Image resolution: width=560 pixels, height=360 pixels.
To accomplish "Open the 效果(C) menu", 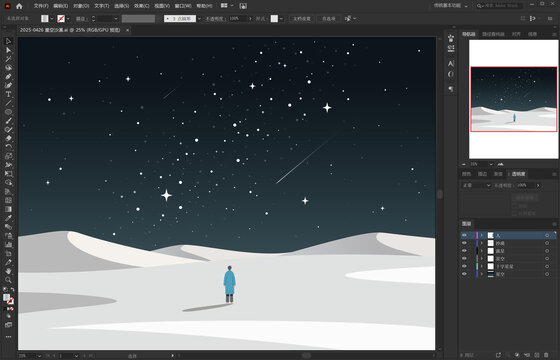I will click(x=142, y=6).
